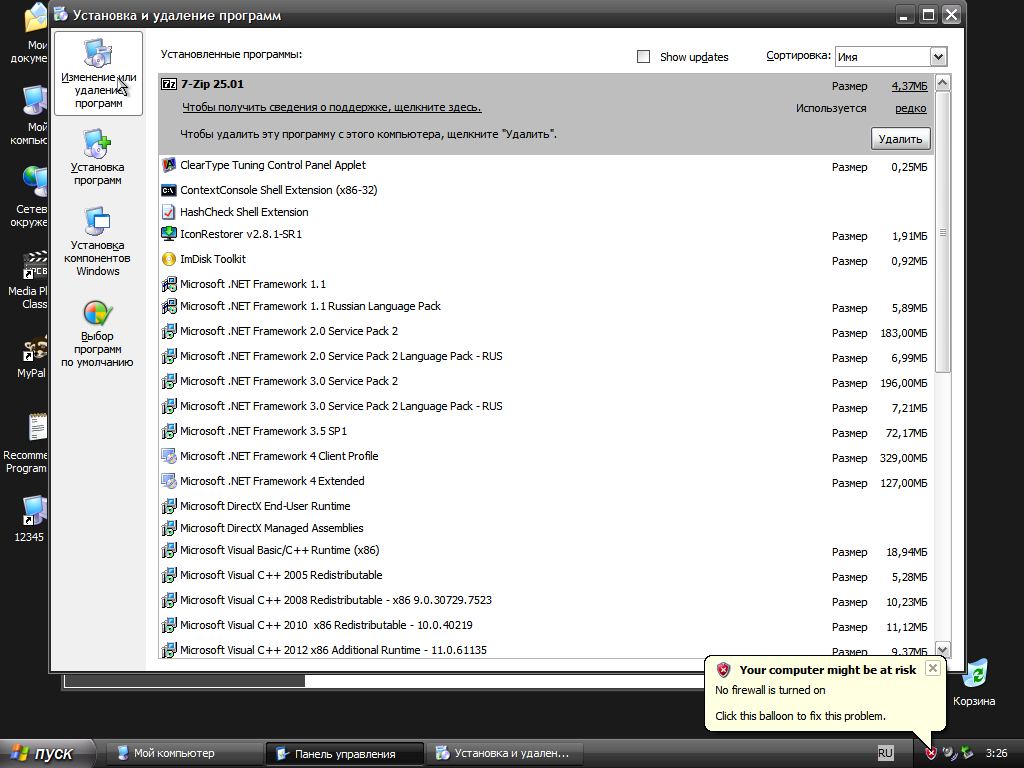
Task: Select Visual C++ 2008 Redistributable x86 9.0.30729.7523
Action: tap(546, 601)
